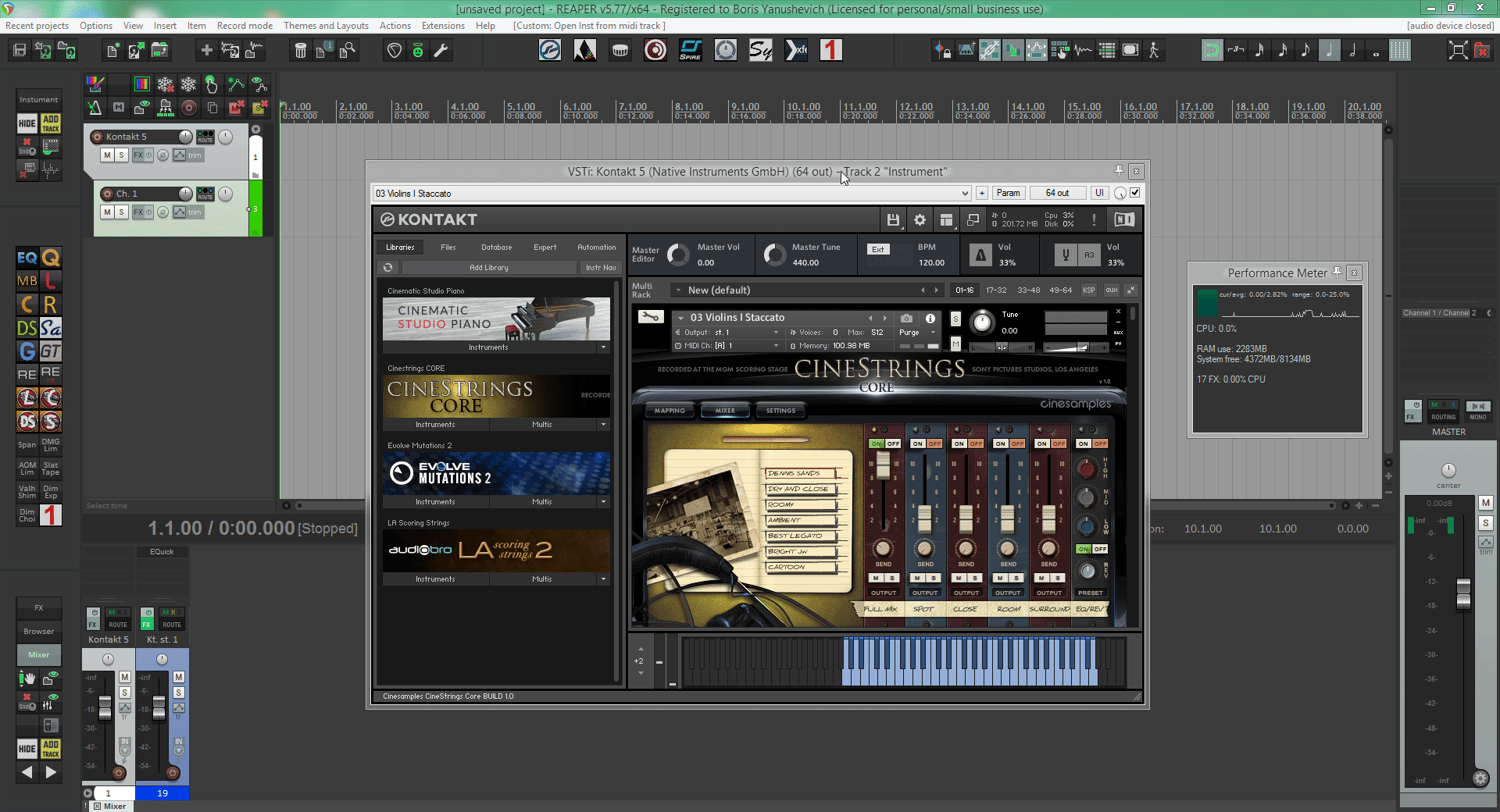The height and width of the screenshot is (812, 1500).
Task: Mute the Kontakt 5 track
Action: pyautogui.click(x=107, y=155)
